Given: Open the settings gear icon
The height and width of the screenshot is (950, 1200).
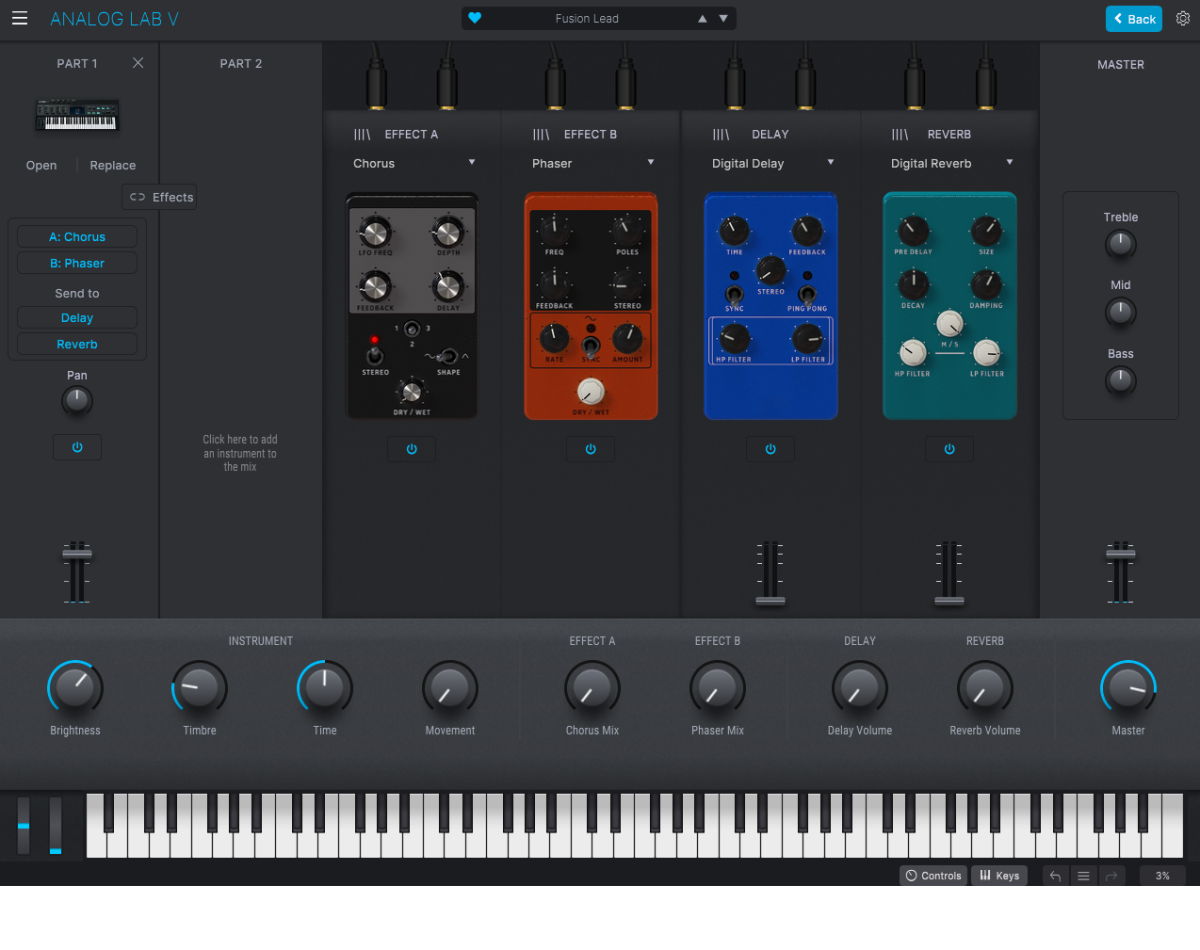Looking at the screenshot, I should click(x=1183, y=18).
